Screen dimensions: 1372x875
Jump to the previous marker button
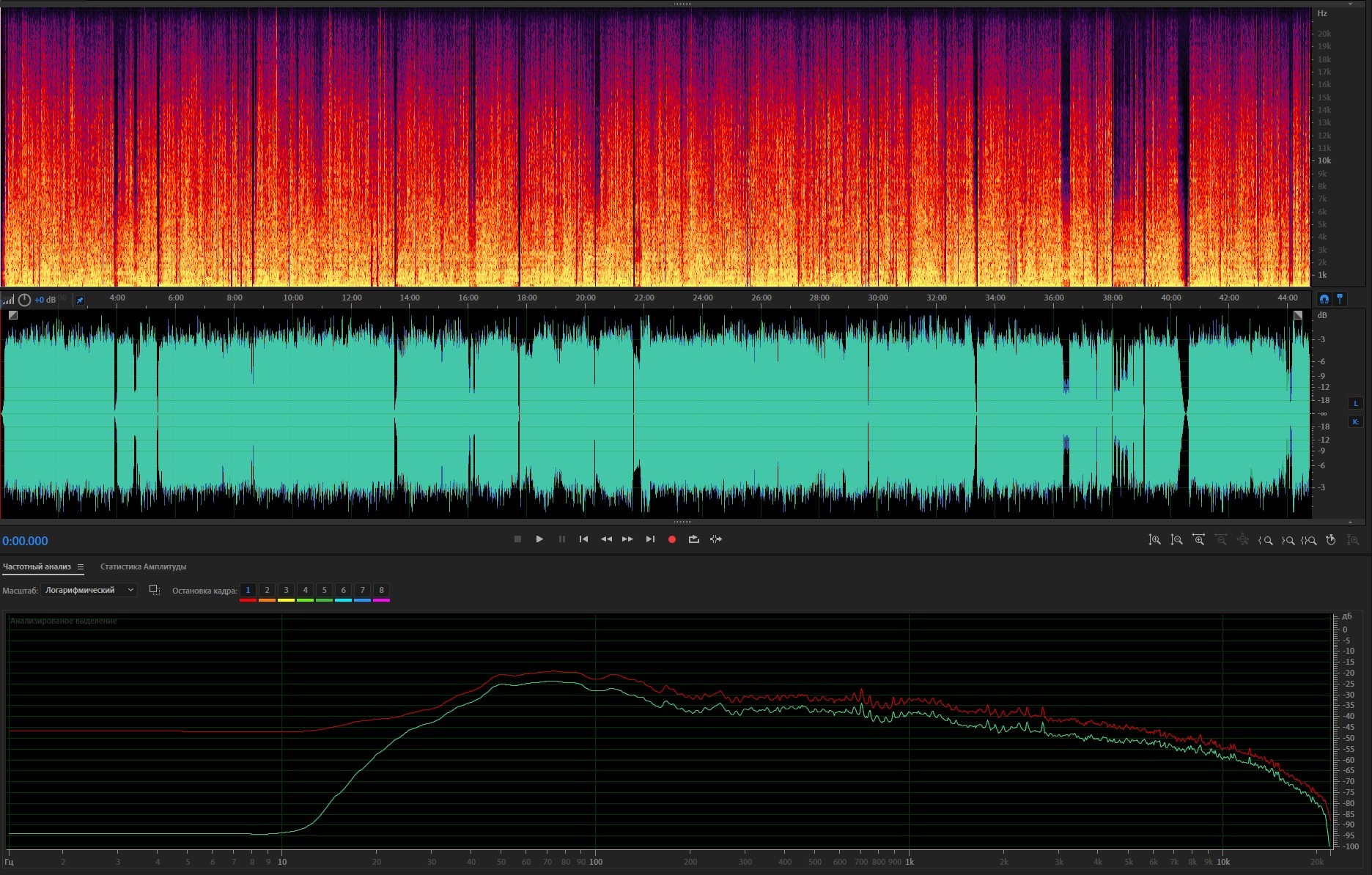point(583,539)
